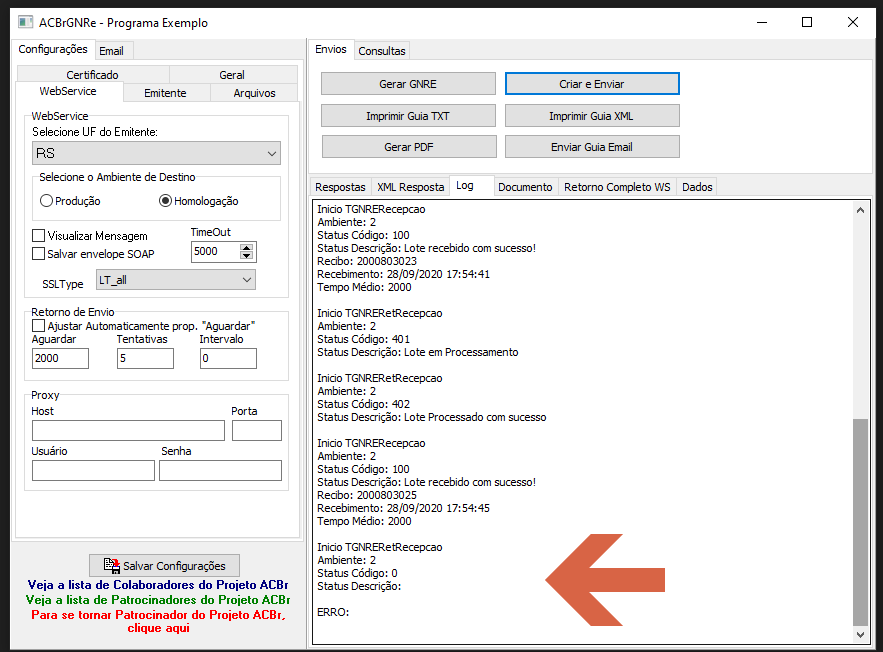This screenshot has width=883, height=652.
Task: Click the log line 'Status Código: 401'
Action: (363, 339)
